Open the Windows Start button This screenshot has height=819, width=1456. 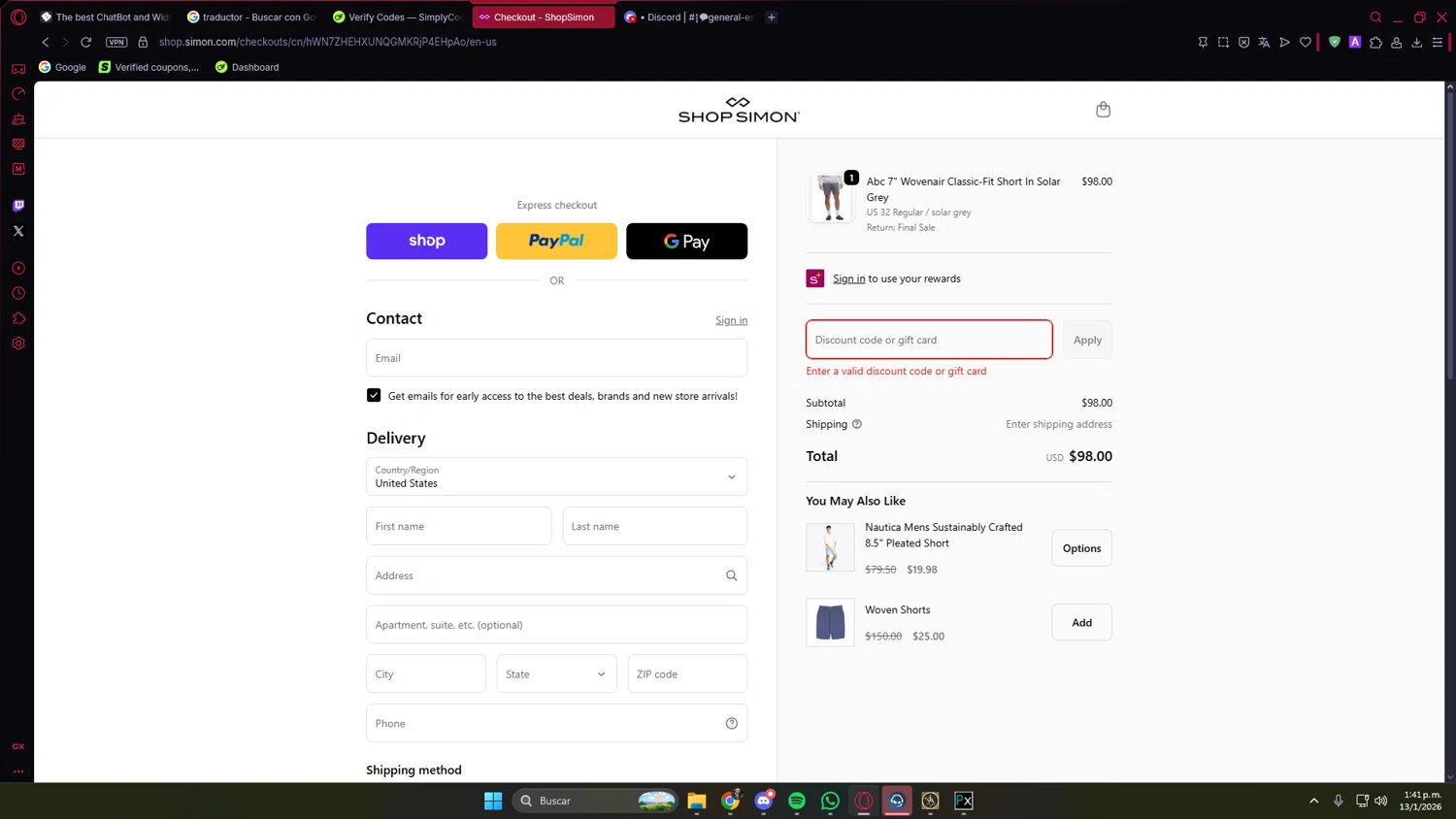click(x=493, y=801)
